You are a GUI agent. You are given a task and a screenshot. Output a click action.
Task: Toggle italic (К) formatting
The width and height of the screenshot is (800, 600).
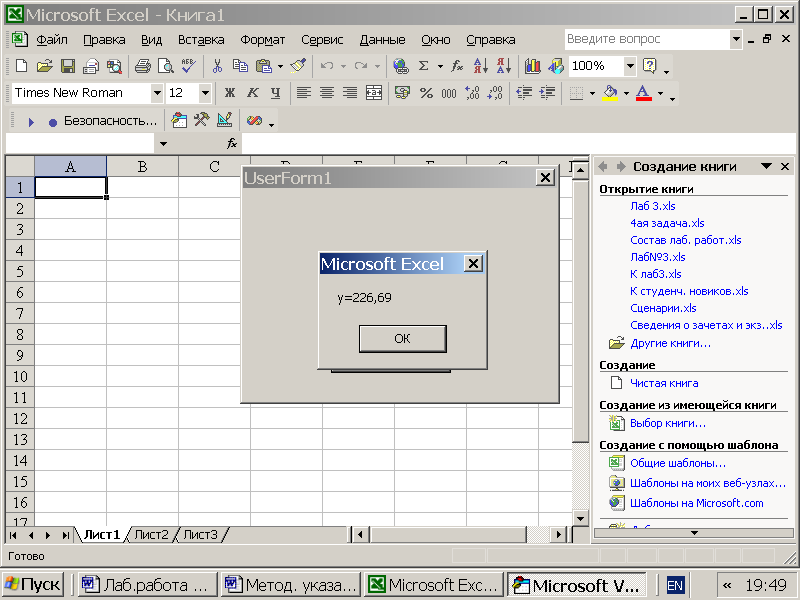(x=253, y=93)
